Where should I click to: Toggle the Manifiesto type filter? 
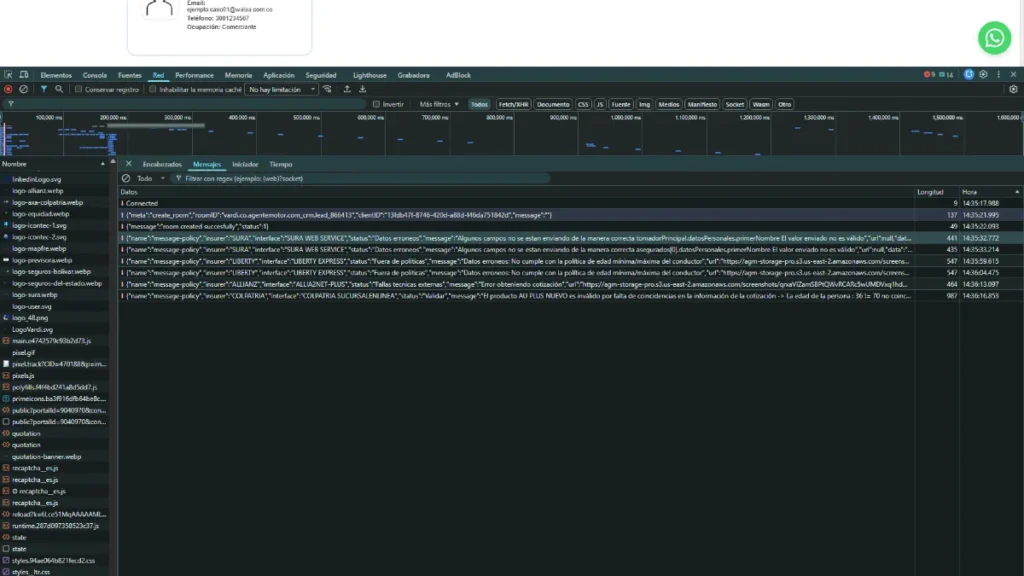click(702, 104)
